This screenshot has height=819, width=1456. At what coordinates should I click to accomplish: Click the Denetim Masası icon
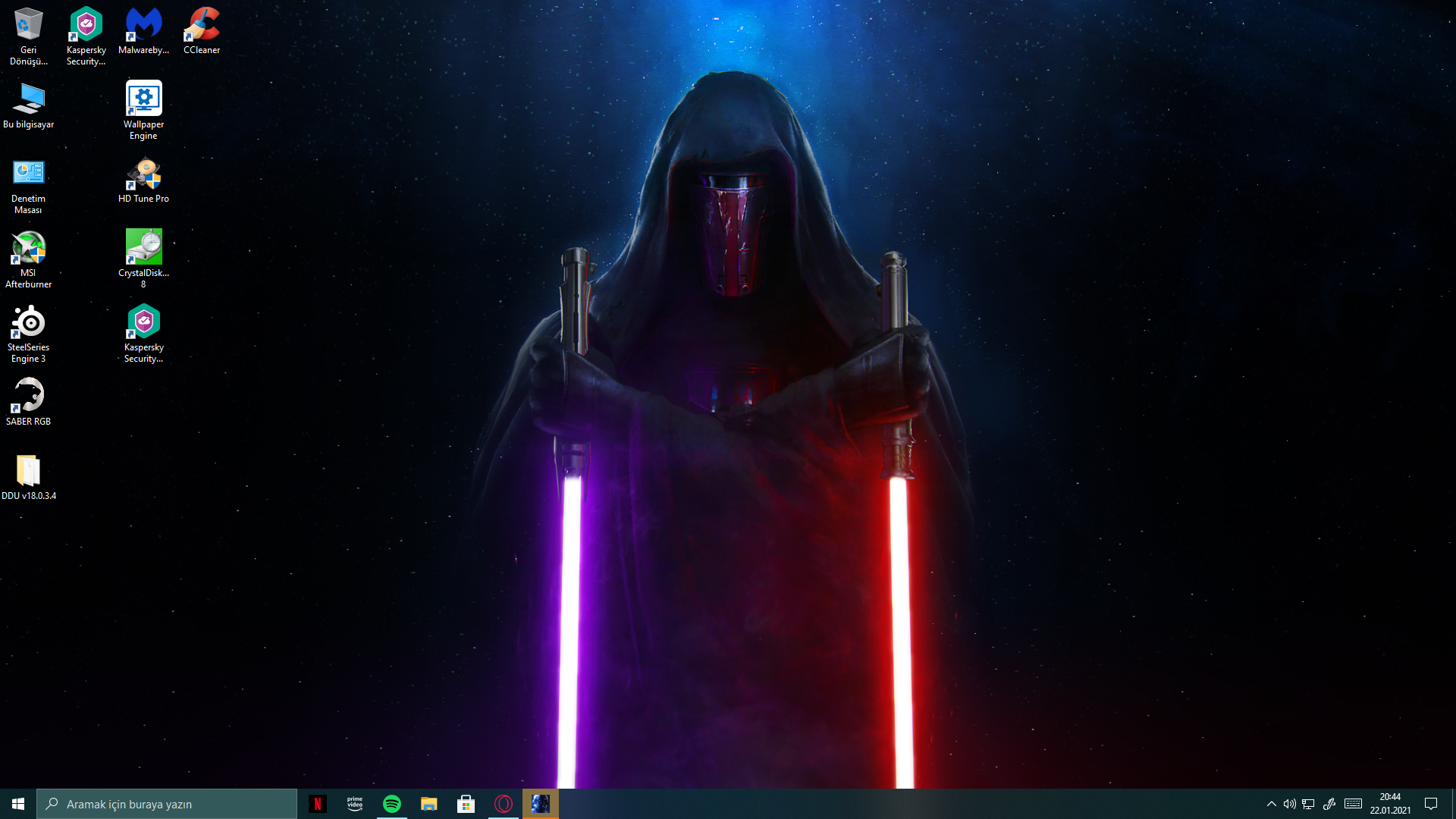coord(28,174)
